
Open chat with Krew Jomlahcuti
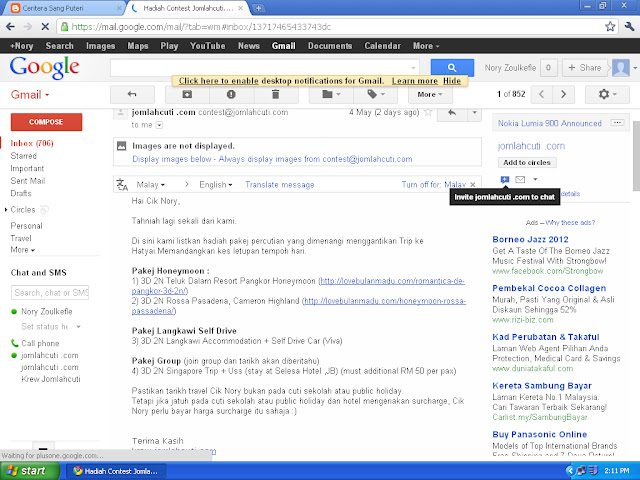pyautogui.click(x=51, y=379)
